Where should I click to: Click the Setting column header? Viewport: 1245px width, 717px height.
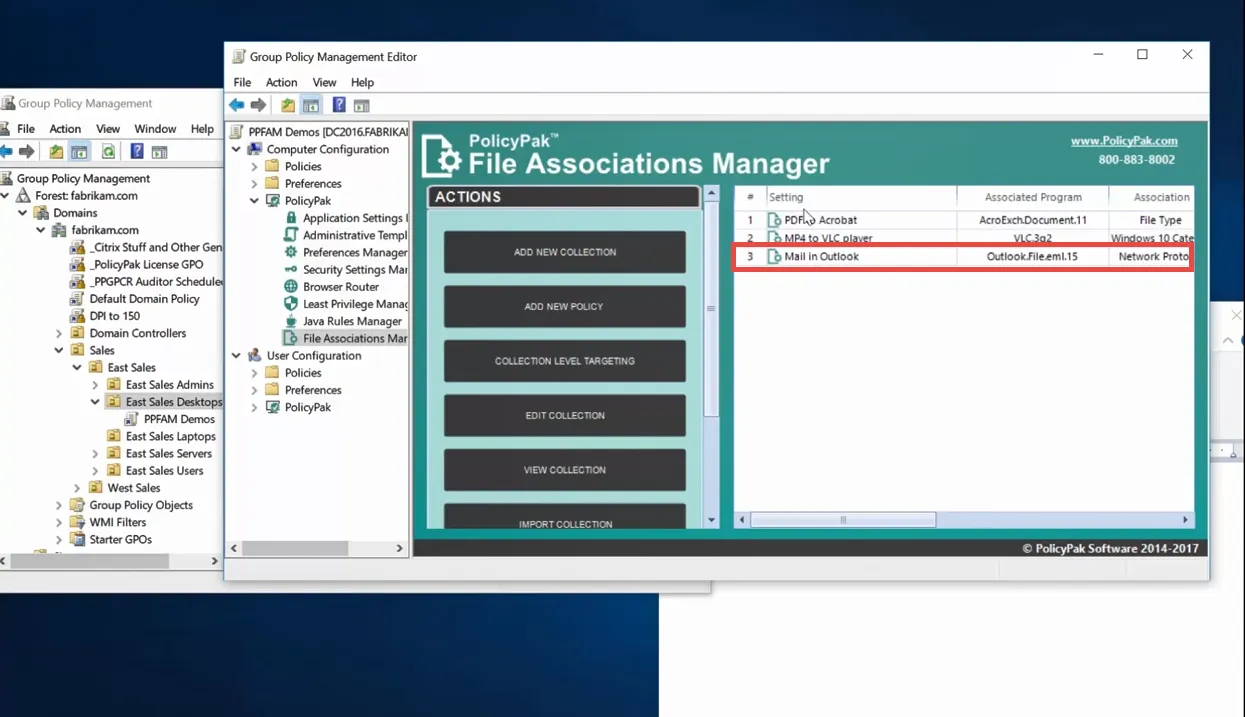[860, 197]
